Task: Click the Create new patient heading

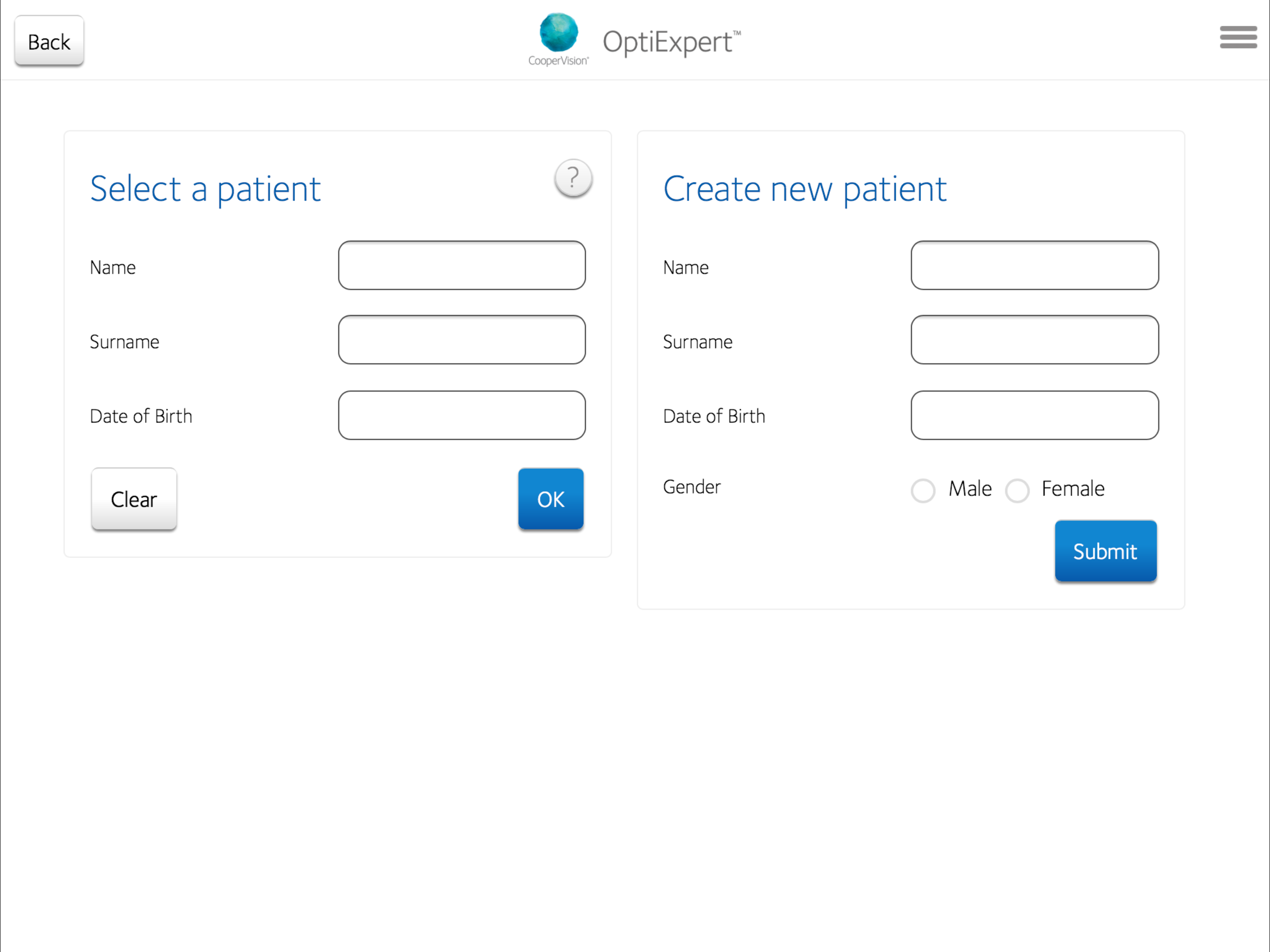Action: coord(804,189)
